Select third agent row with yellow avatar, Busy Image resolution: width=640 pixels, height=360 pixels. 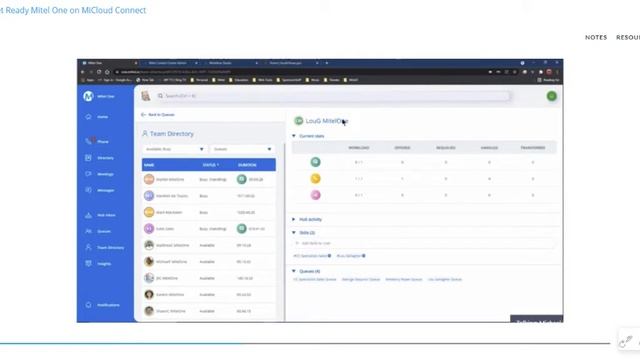[209, 212]
